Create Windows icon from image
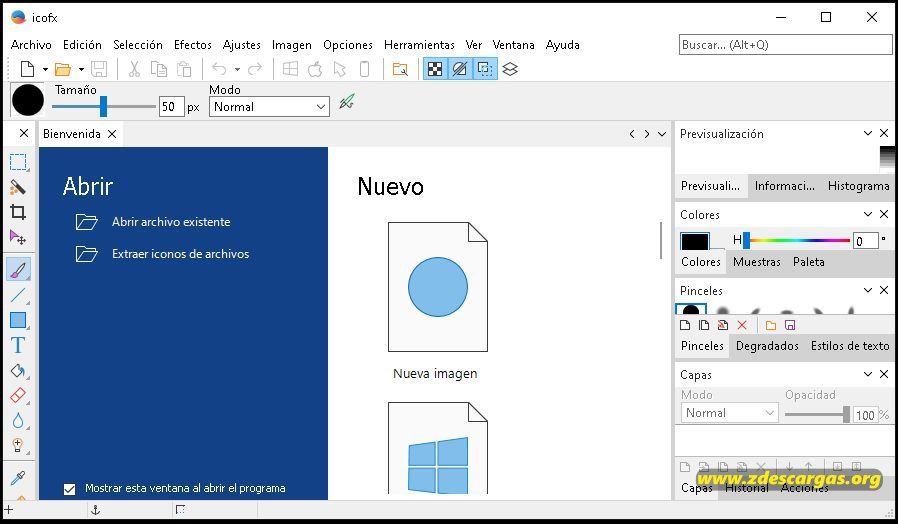The image size is (898, 524). click(x=290, y=69)
